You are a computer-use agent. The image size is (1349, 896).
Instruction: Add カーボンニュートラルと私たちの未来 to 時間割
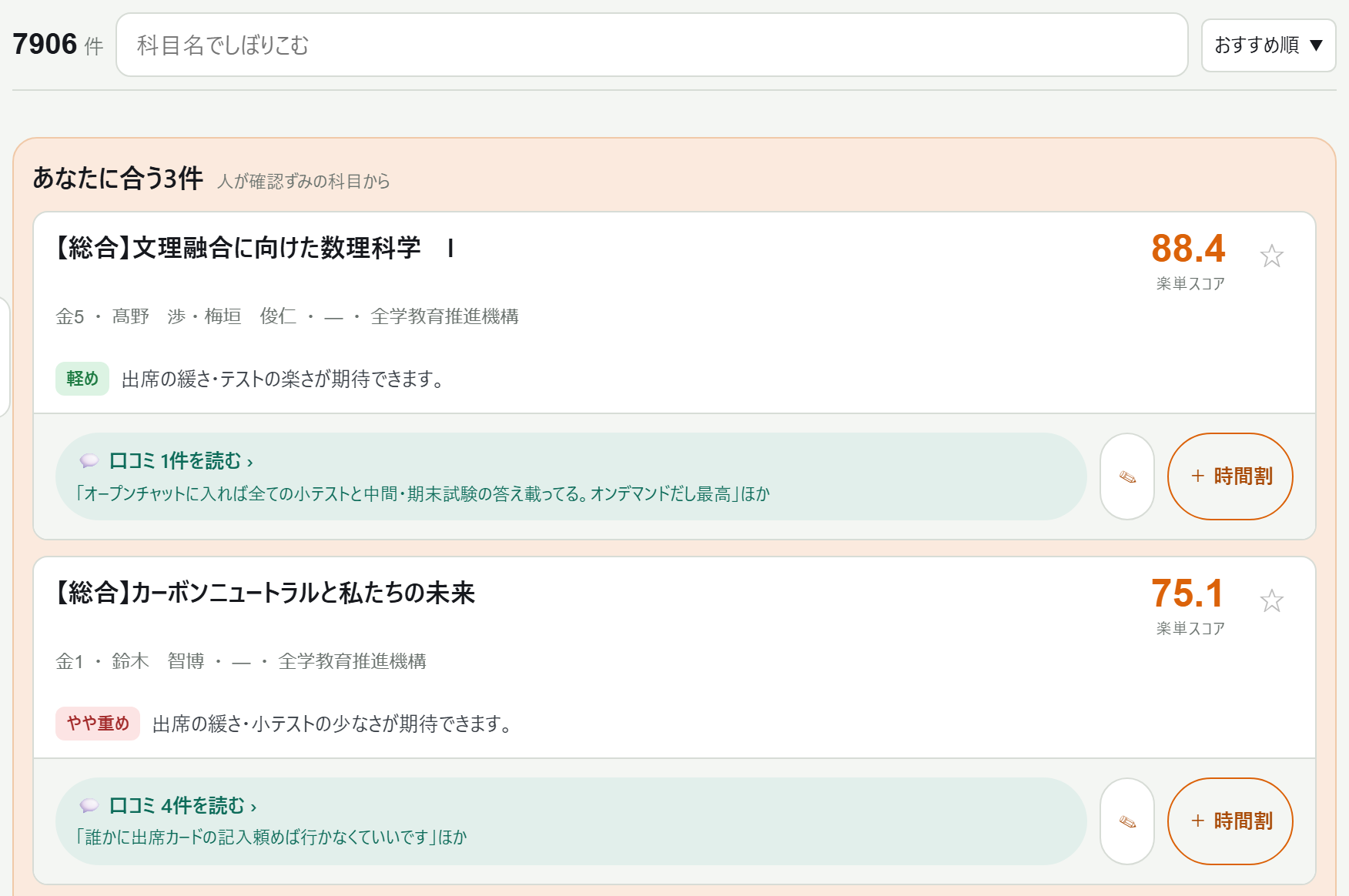pos(1230,821)
